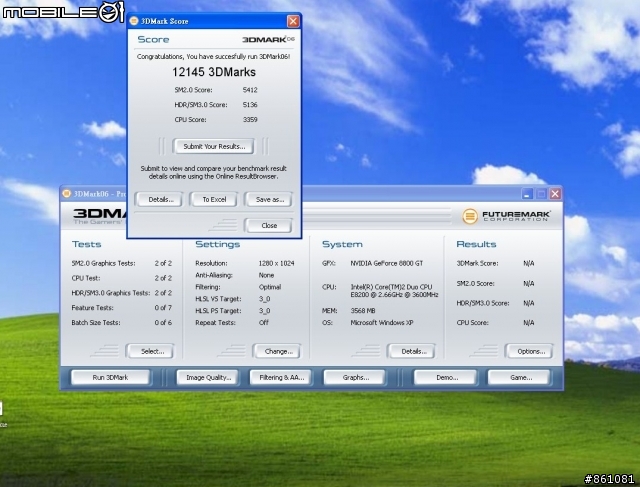Launch the Game button

point(520,378)
